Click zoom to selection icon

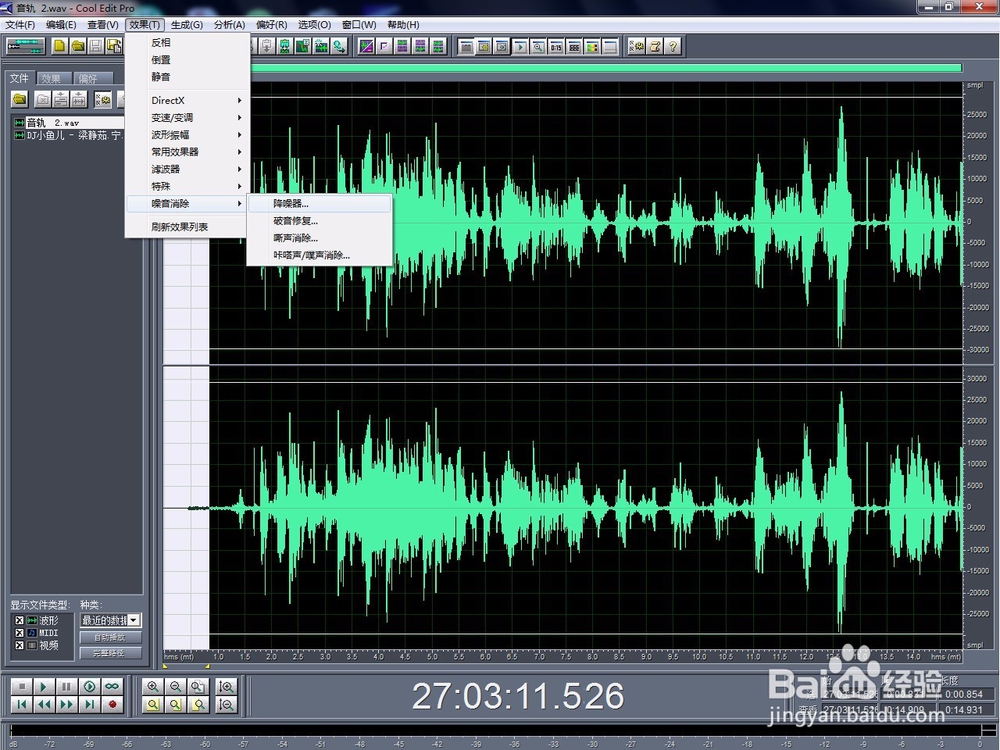152,704
